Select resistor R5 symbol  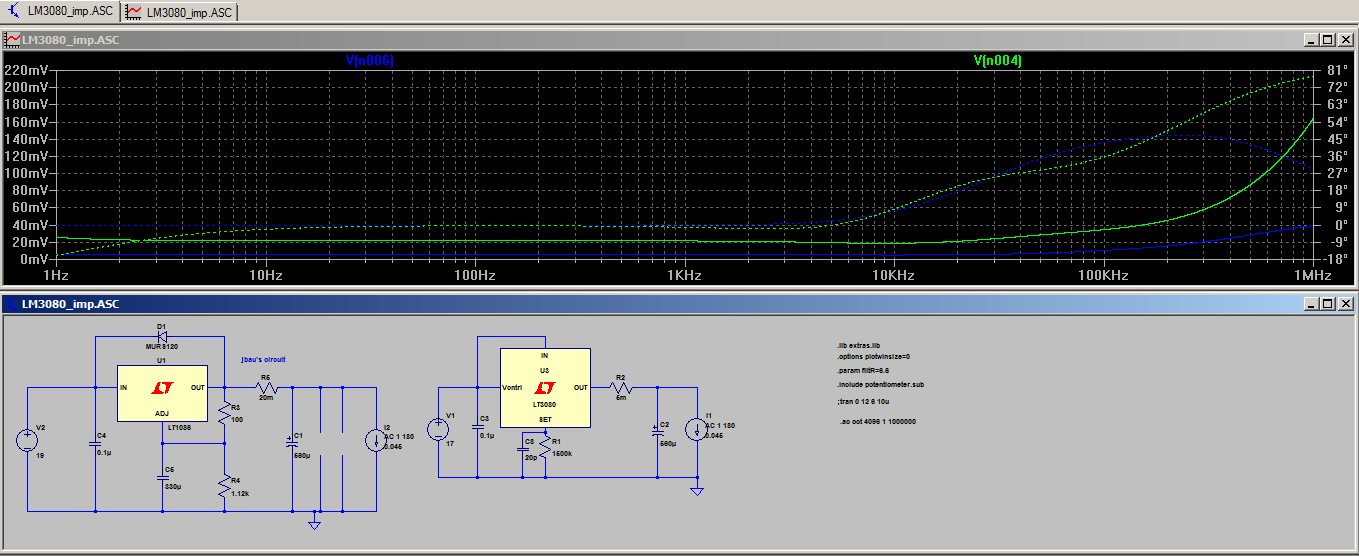[x=266, y=386]
